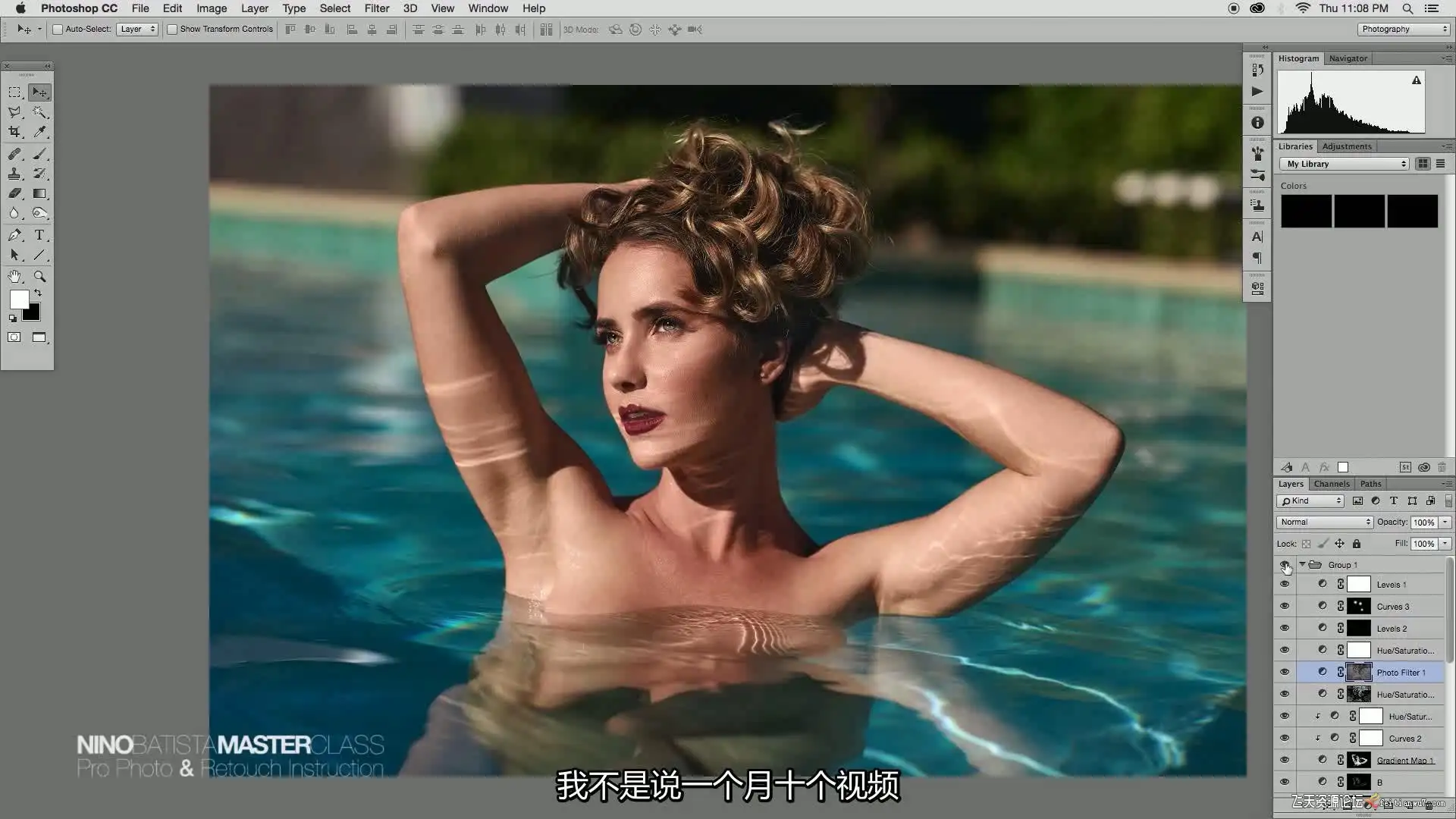
Task: Hide the Levels 1 layer
Action: pos(1285,585)
